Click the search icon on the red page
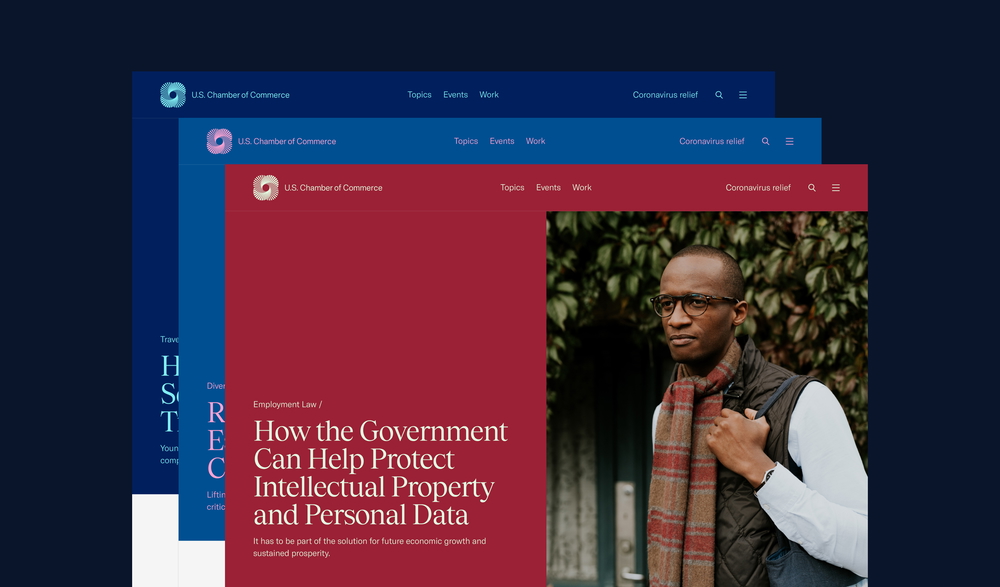 [812, 188]
